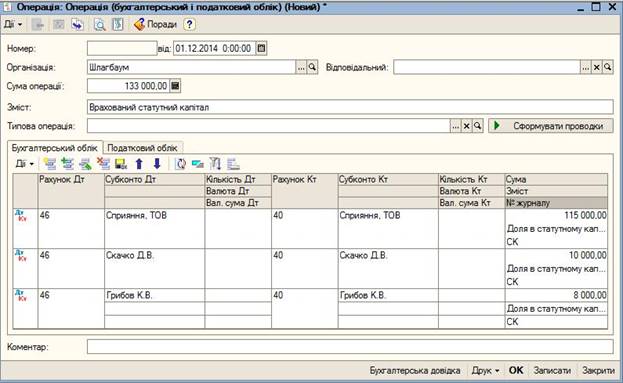Click the Сума операції field 133 000,00
Image resolution: width=623 pixels, height=383 pixels.
(x=129, y=86)
